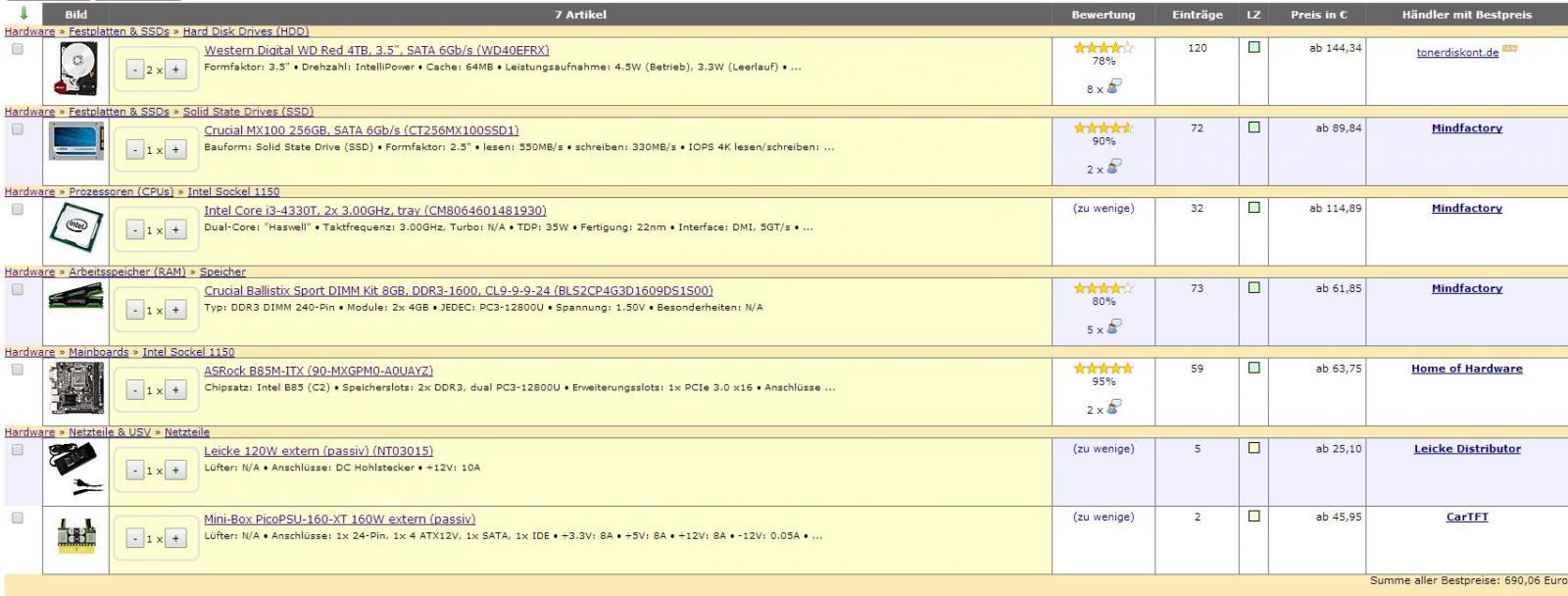Toggle the LZ checkbox for ASRock B85M-ITX
The image size is (1568, 596).
(x=1253, y=369)
